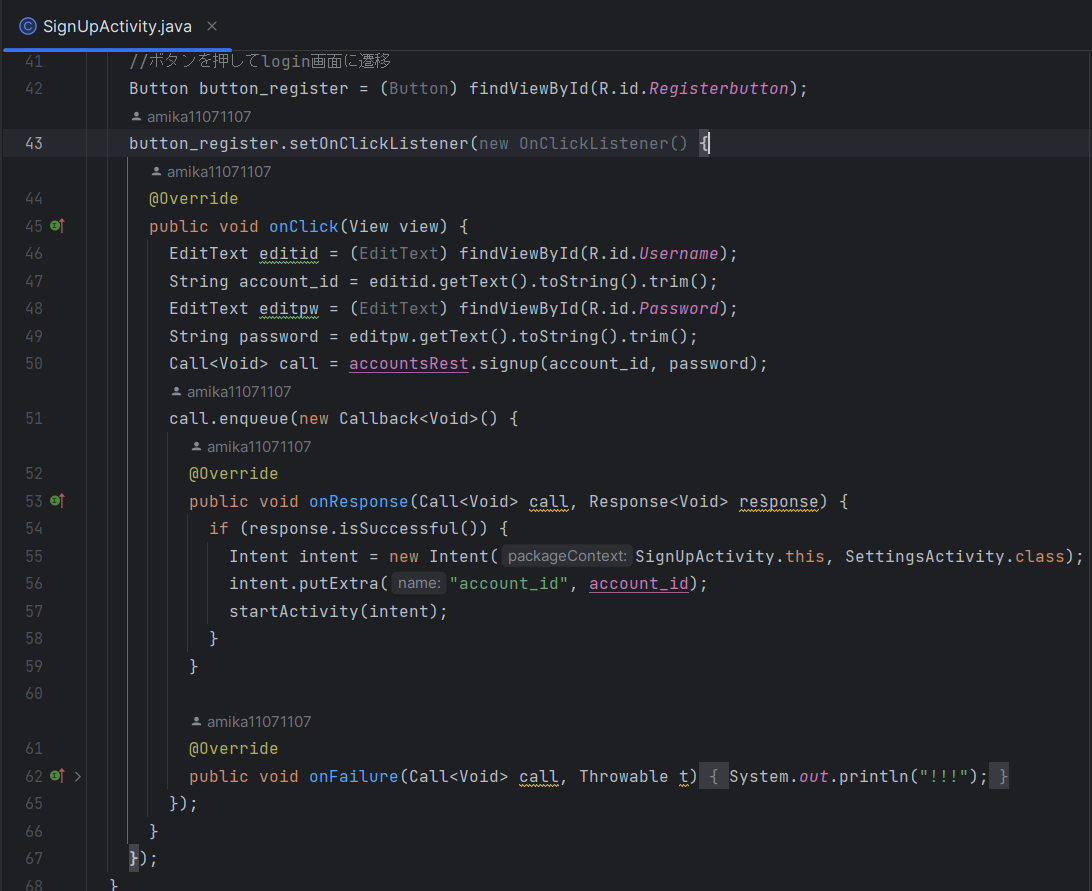The height and width of the screenshot is (891, 1092).
Task: Click the accountsRest field reference on line 50
Action: coord(409,364)
